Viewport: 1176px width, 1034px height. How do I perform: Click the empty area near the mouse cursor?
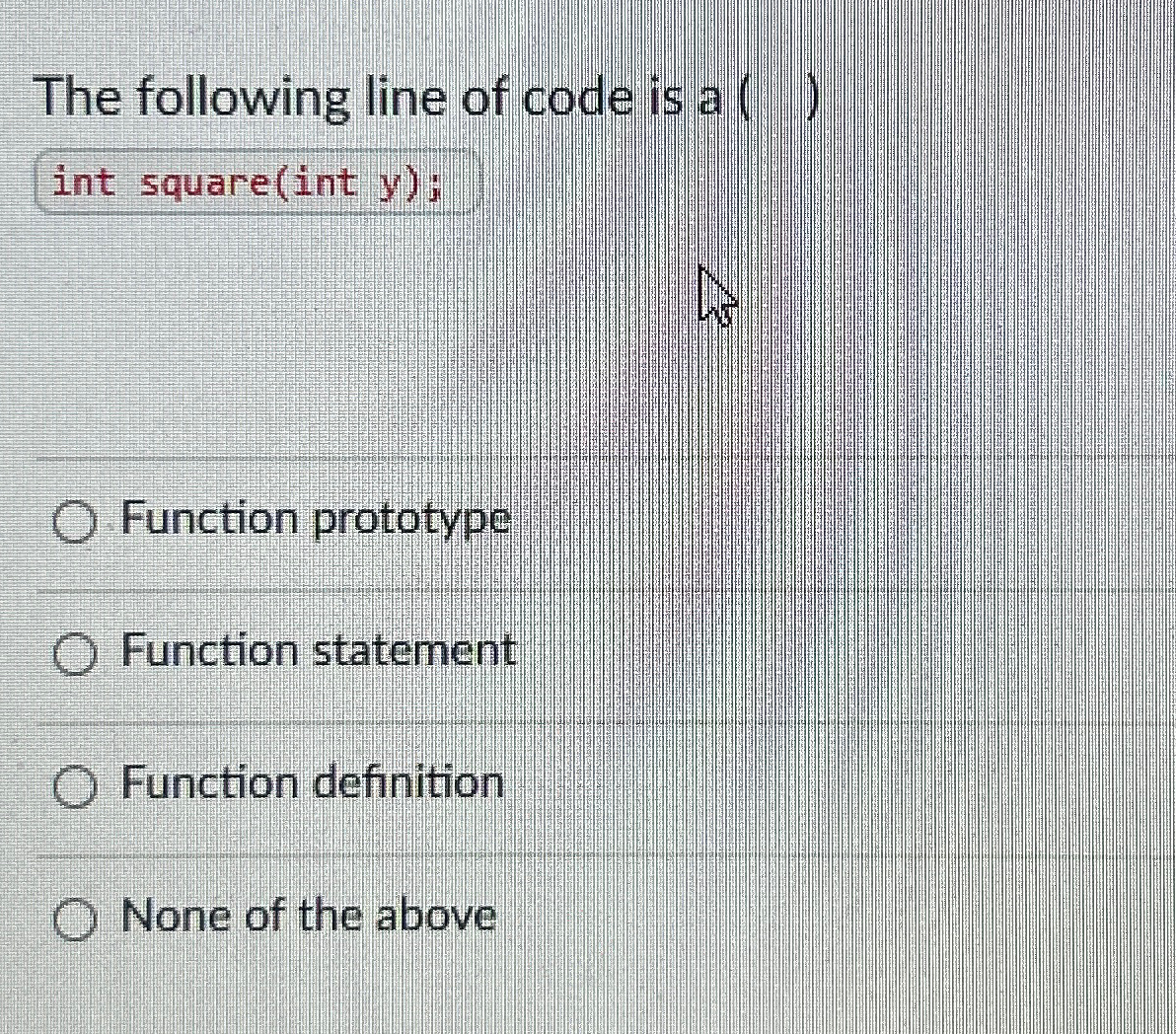pos(714,296)
